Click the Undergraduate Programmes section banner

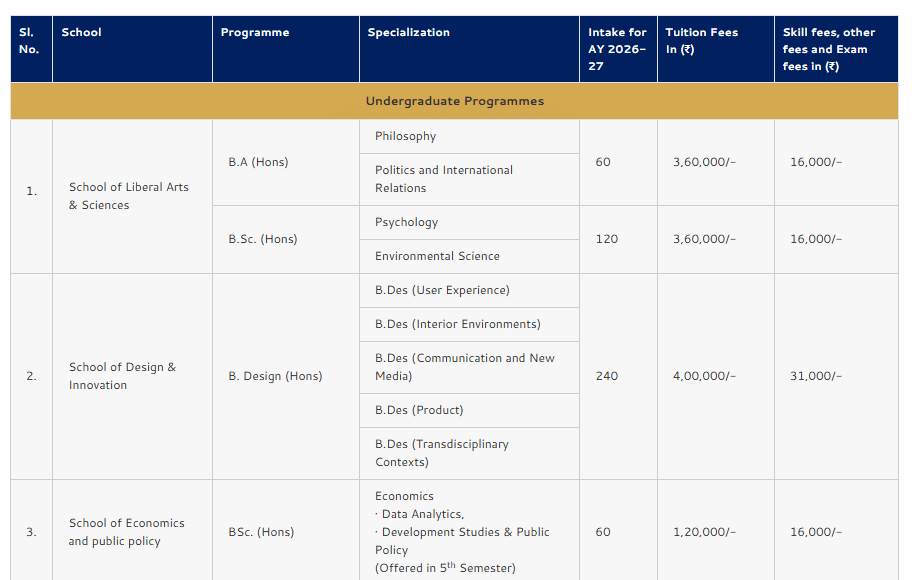click(x=455, y=101)
